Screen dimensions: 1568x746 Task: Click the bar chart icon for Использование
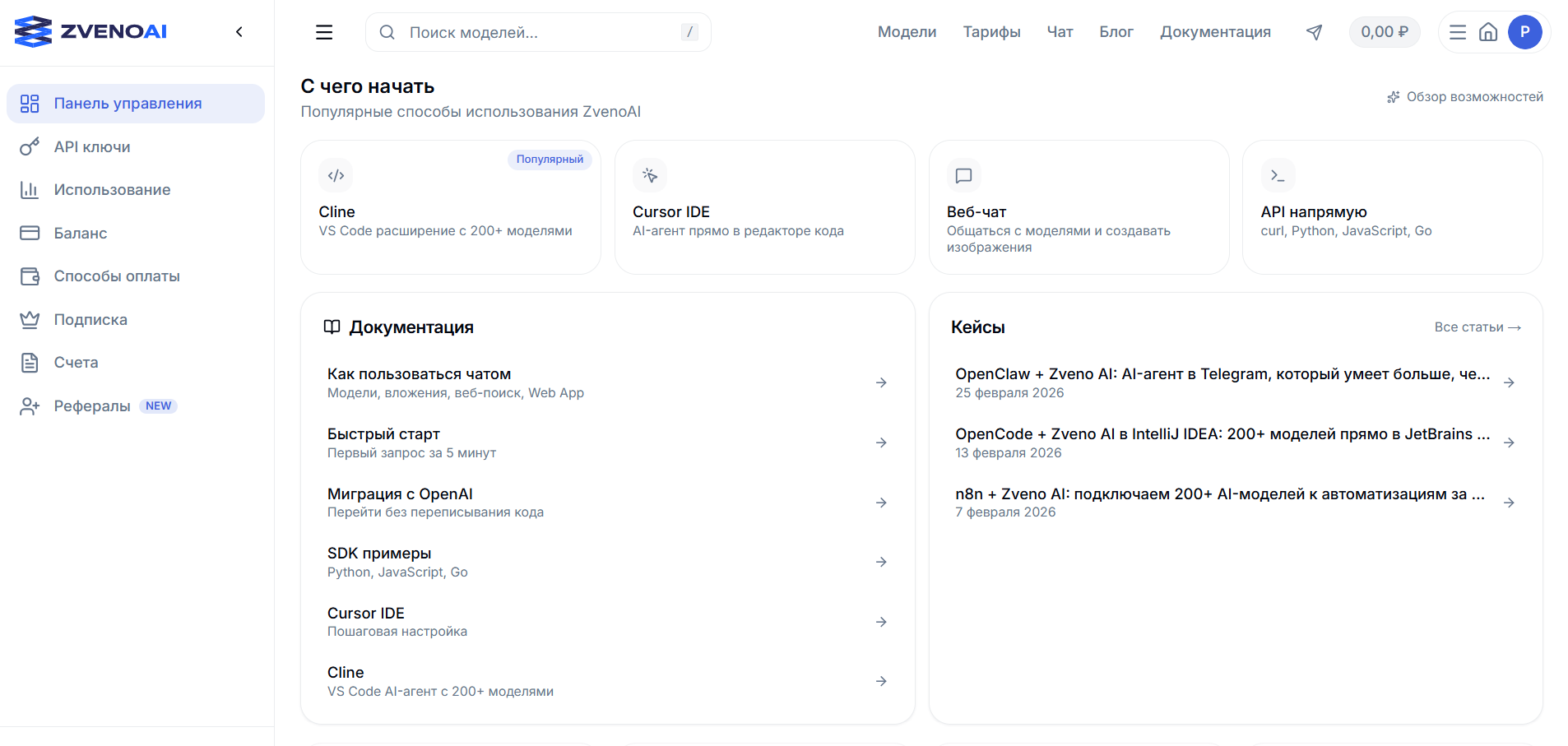point(30,190)
